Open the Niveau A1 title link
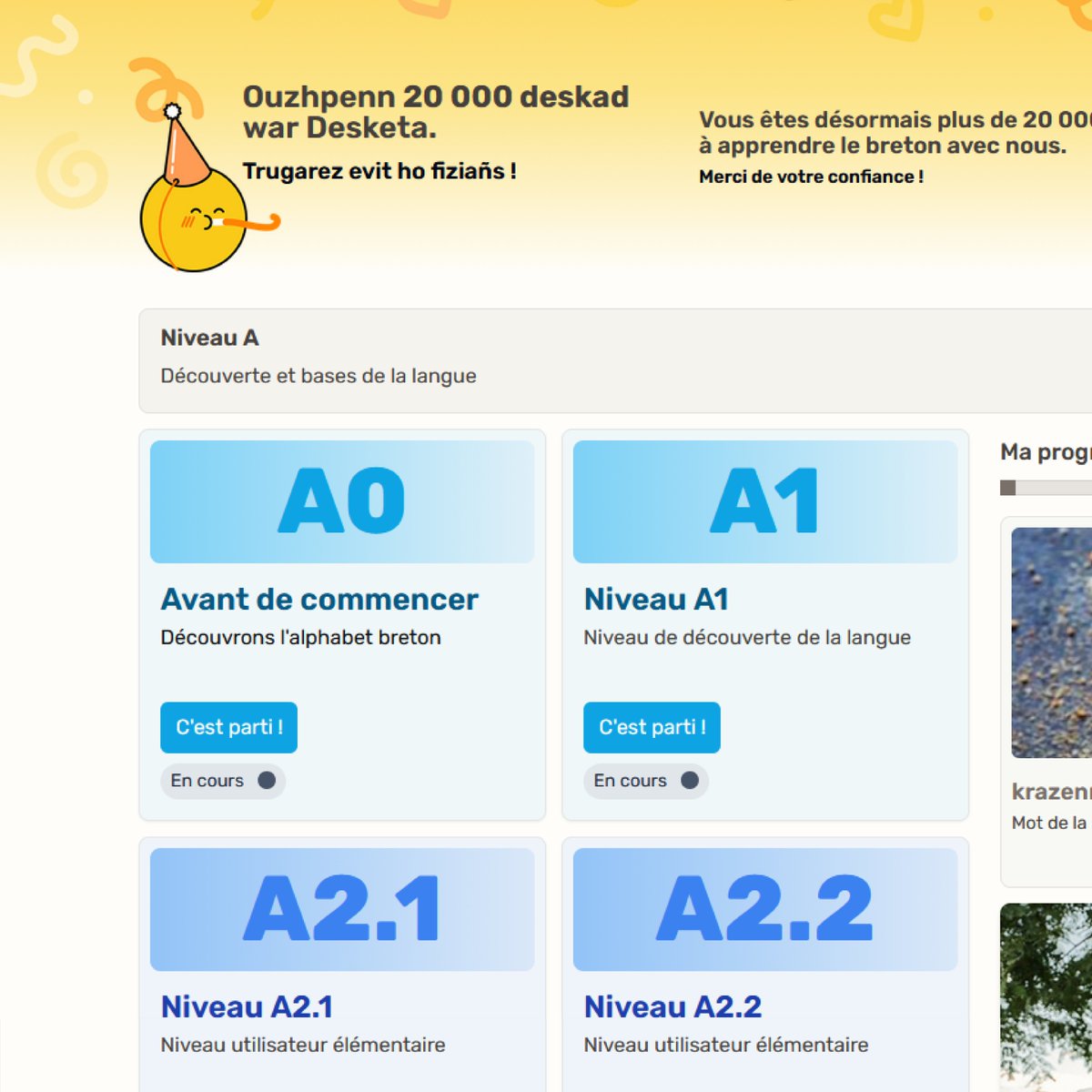The height and width of the screenshot is (1092, 1092). [656, 599]
